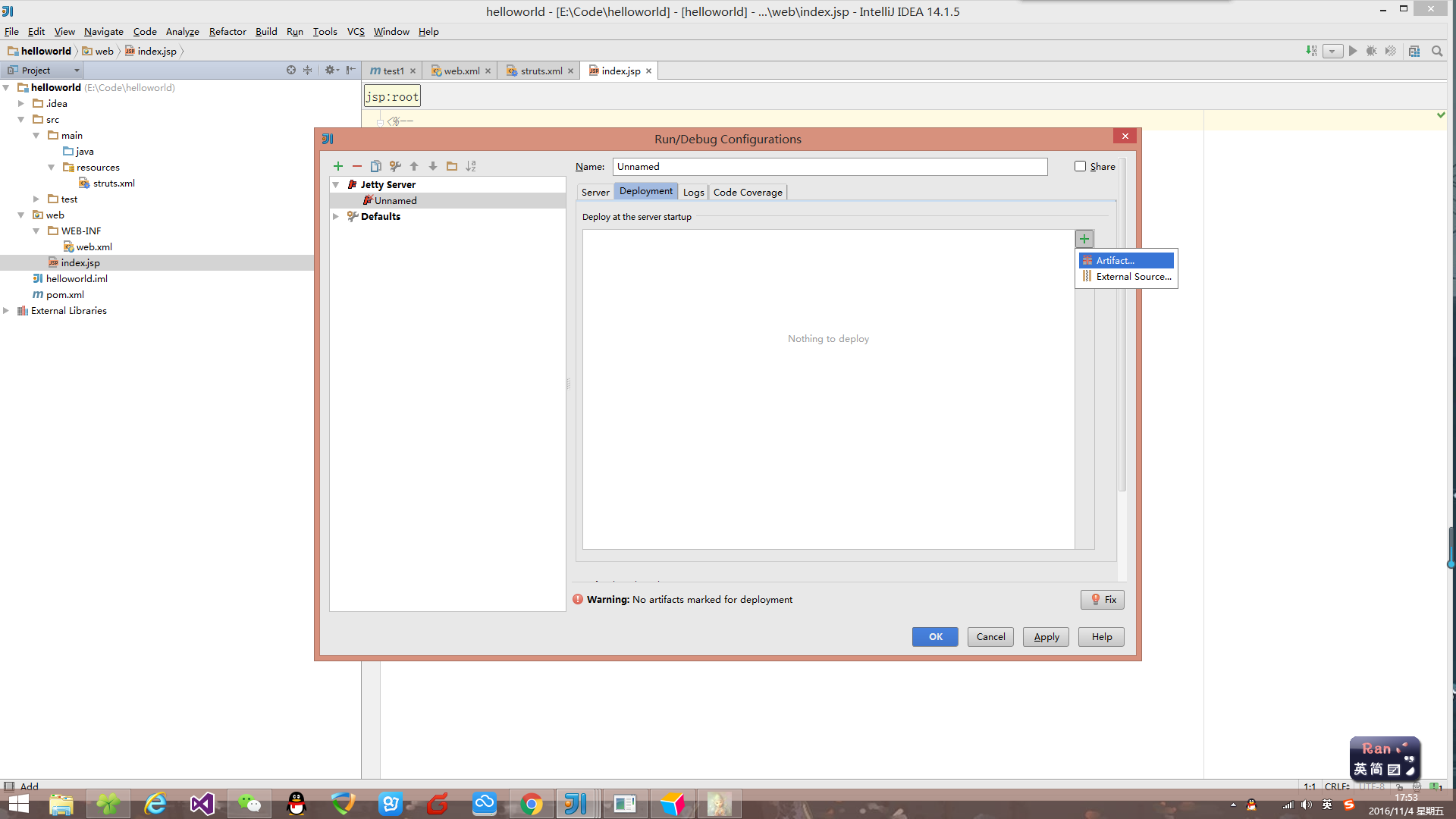Edit defaults wrench icon in dialog toolbar
The image size is (1456, 819).
(x=395, y=166)
